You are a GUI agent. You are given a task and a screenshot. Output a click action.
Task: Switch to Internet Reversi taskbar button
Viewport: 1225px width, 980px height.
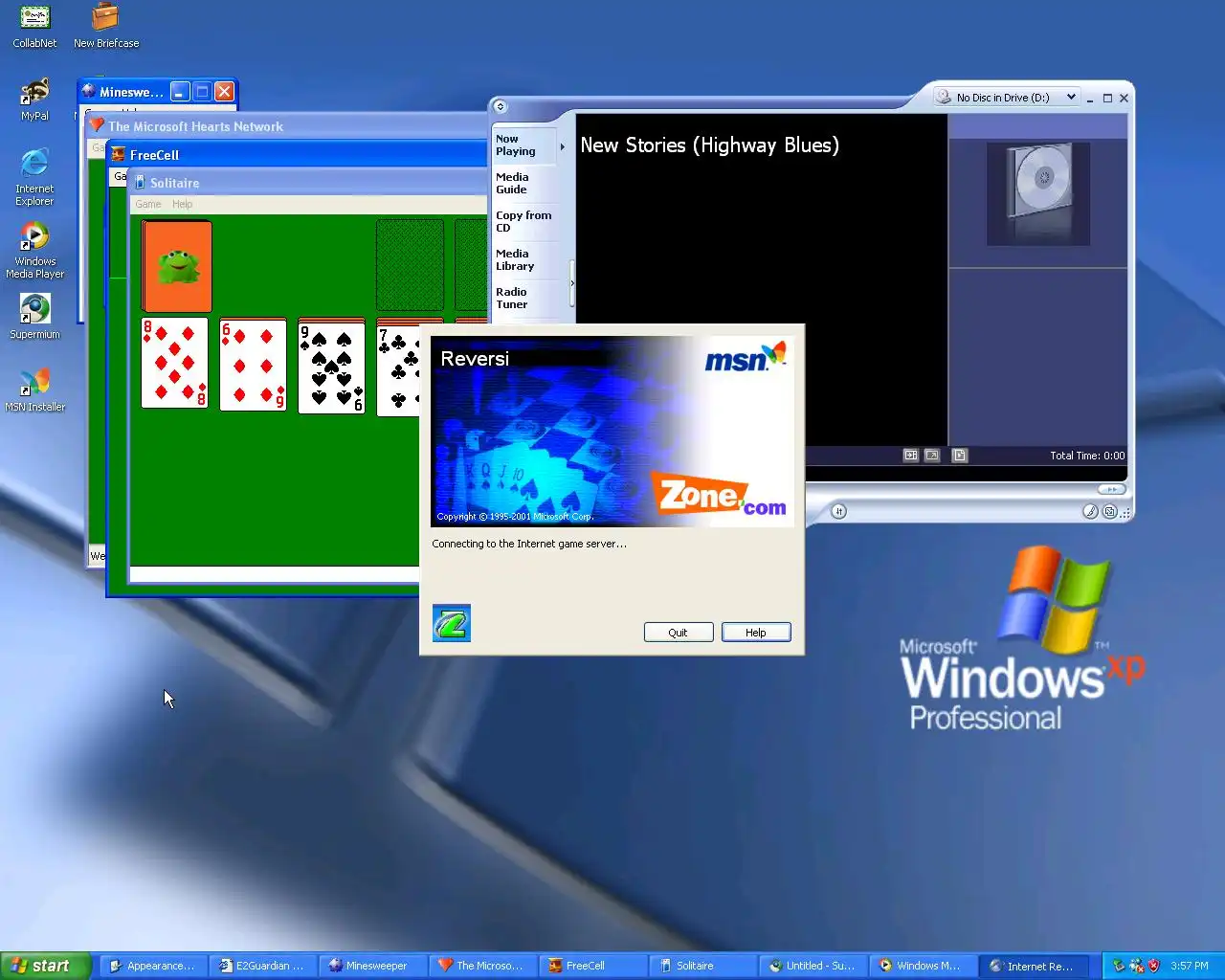1032,966
